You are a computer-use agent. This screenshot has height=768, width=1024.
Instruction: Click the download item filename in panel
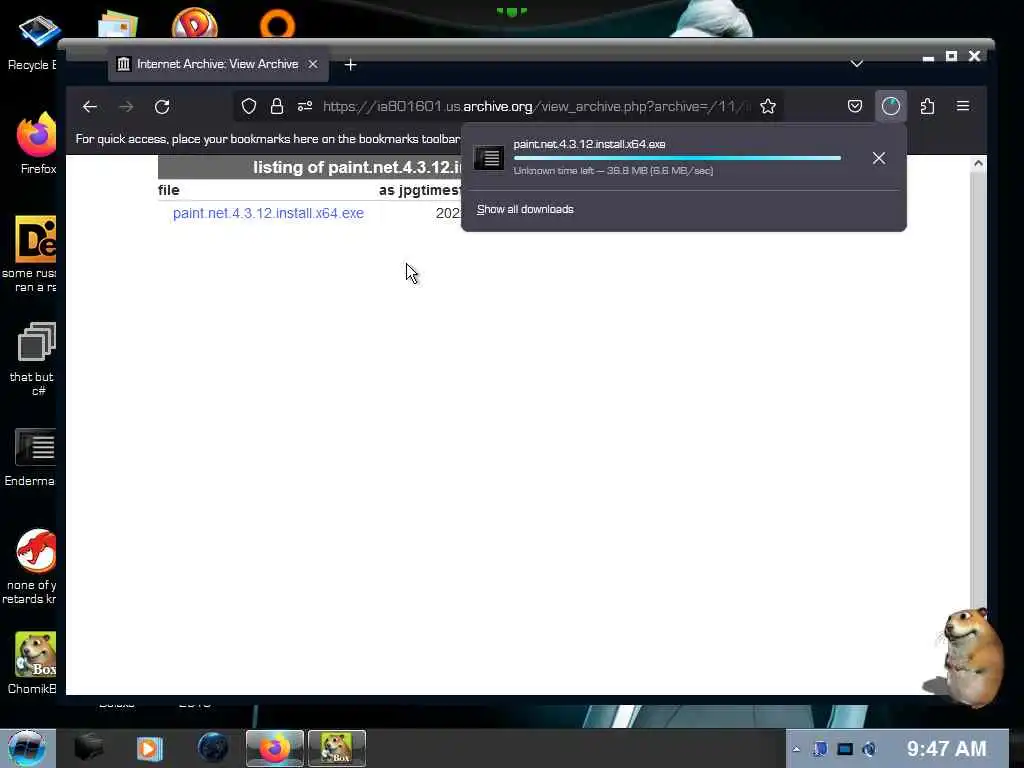589,144
